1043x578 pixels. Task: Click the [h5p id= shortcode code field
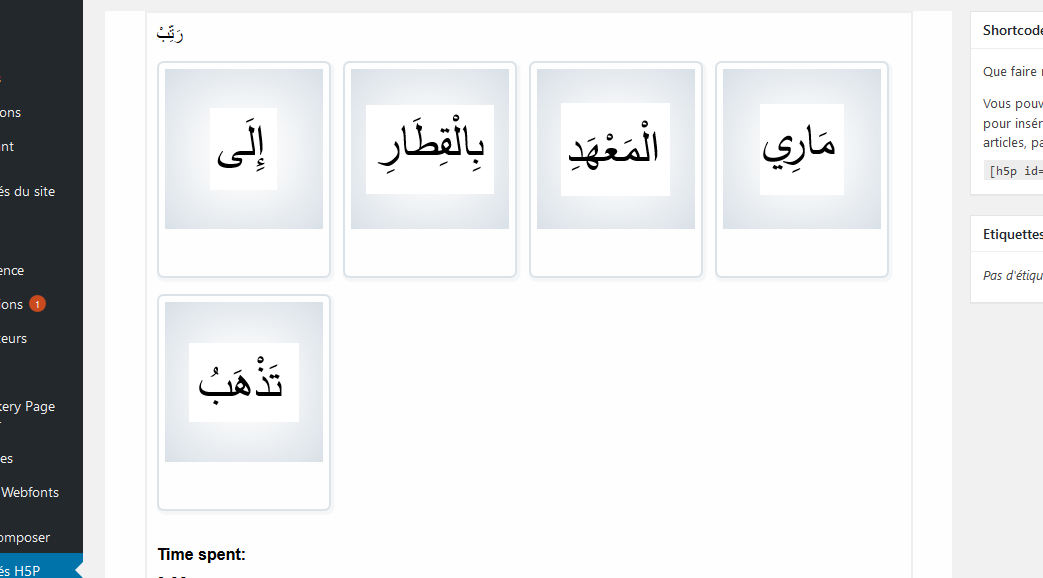(1013, 170)
